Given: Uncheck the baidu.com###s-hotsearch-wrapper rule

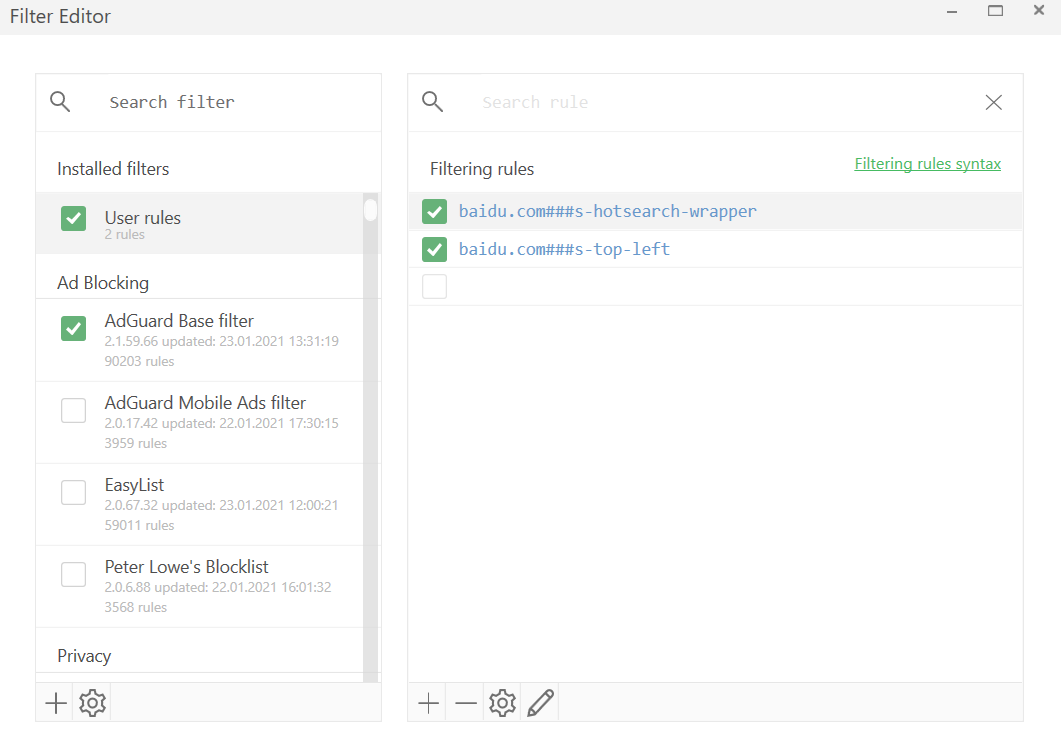Looking at the screenshot, I should click(434, 211).
